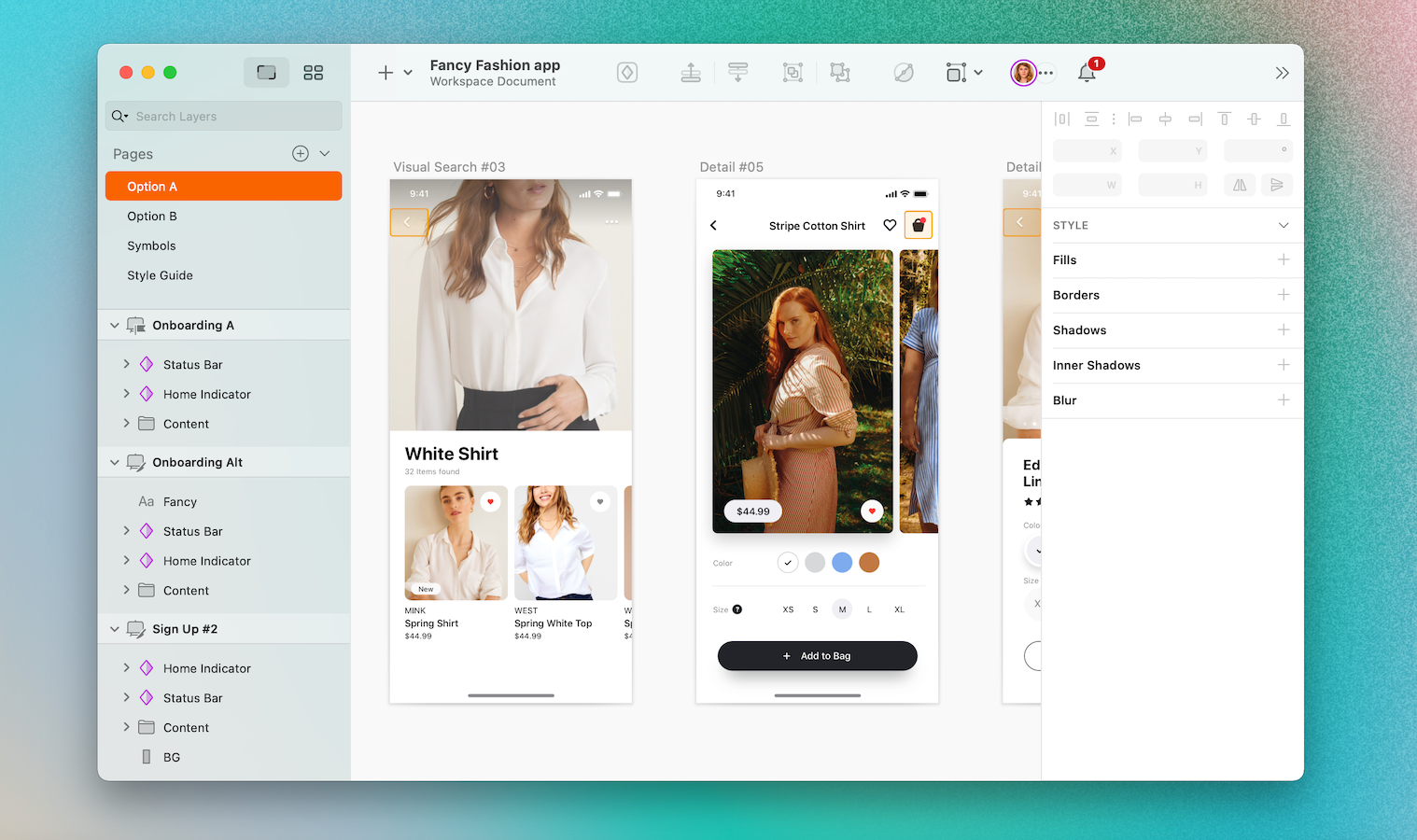Open the Pages list chevron
1417x840 pixels.
point(324,153)
